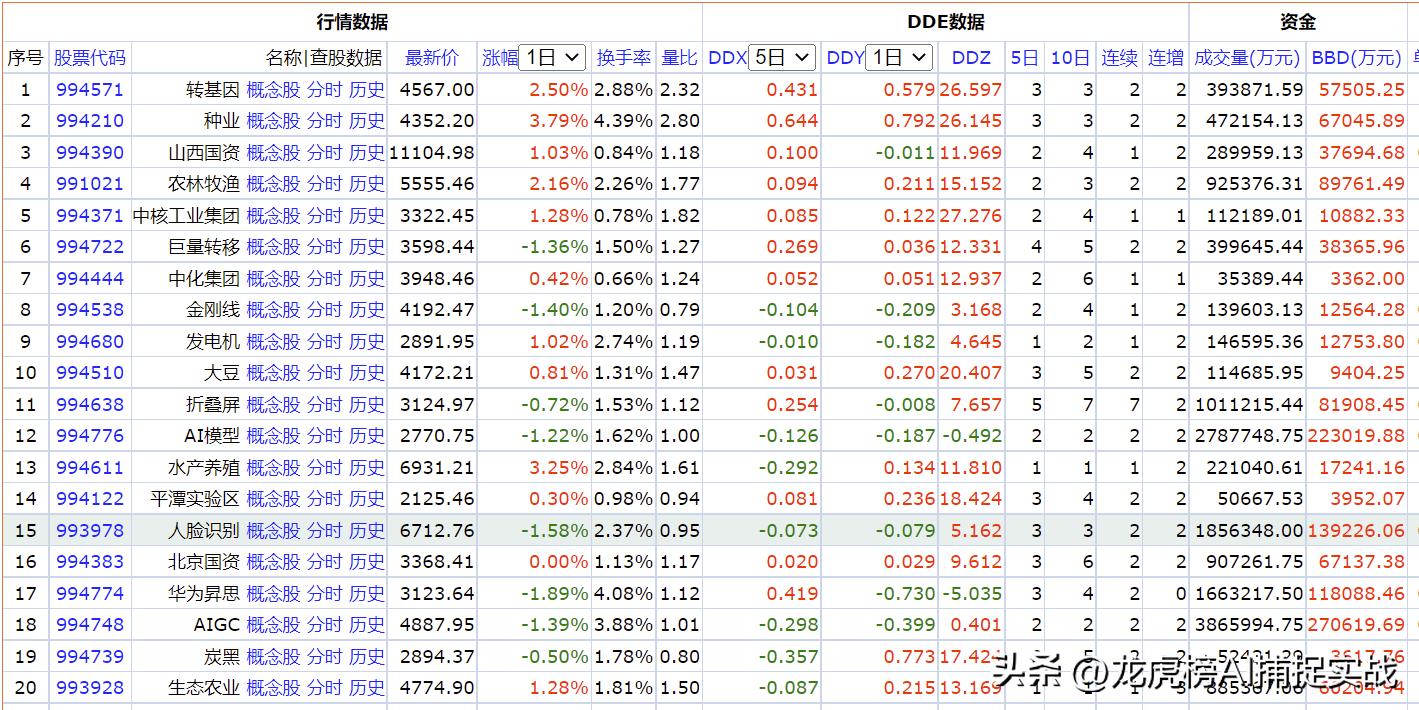1419x710 pixels.
Task: Sort by the 换手率 column header
Action: pos(622,57)
